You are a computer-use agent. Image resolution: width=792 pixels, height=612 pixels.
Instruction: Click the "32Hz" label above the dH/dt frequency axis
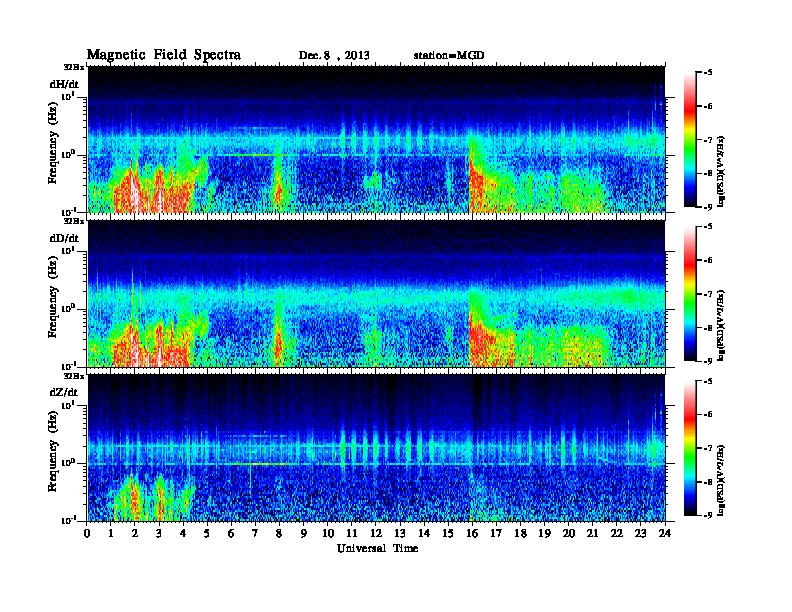(74, 67)
